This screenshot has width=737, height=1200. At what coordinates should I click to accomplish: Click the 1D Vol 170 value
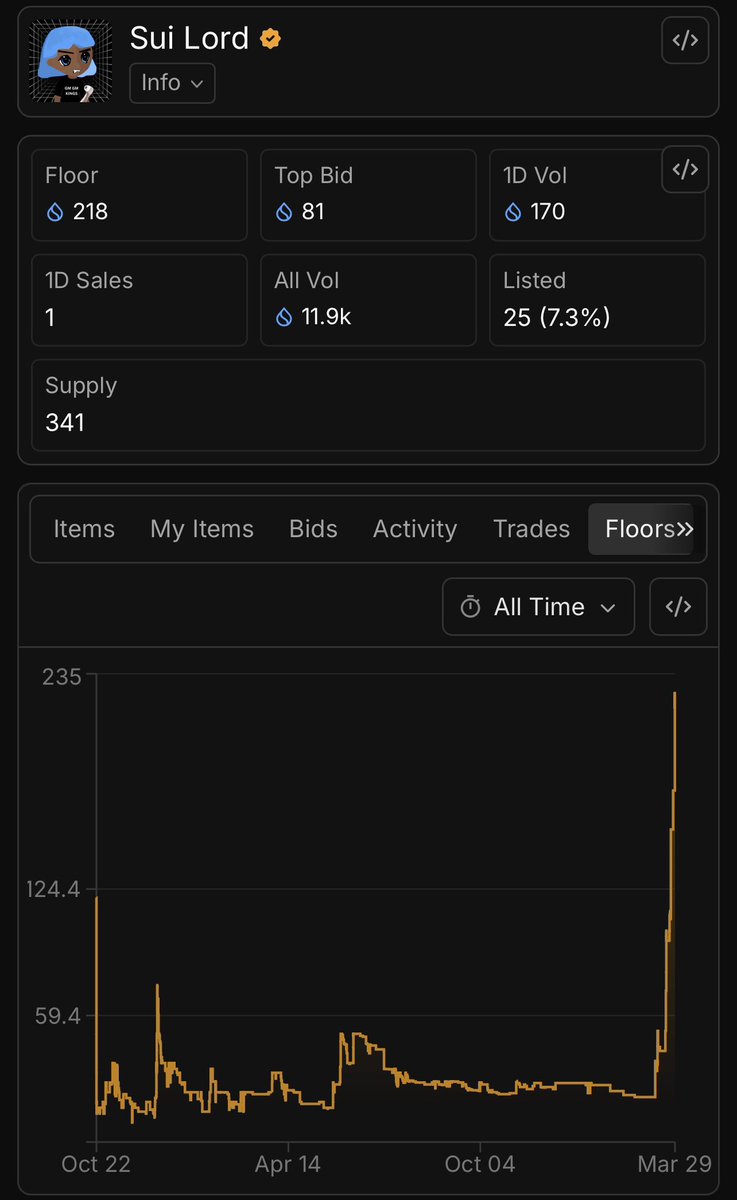[x=548, y=212]
